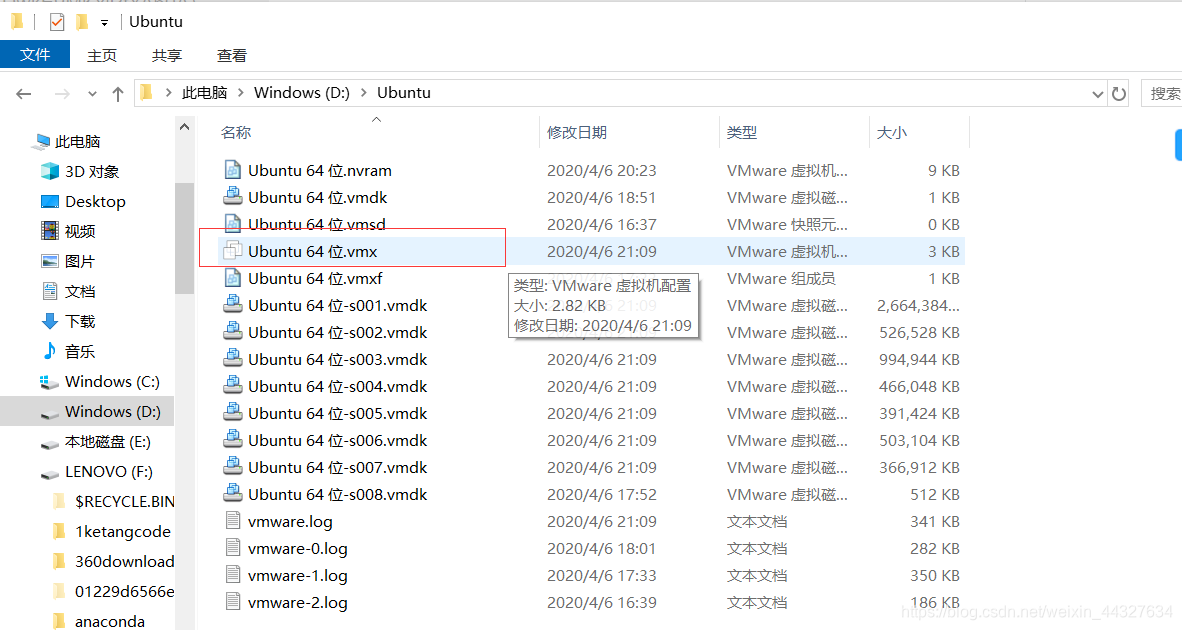Click the forward navigation arrow

[63, 93]
